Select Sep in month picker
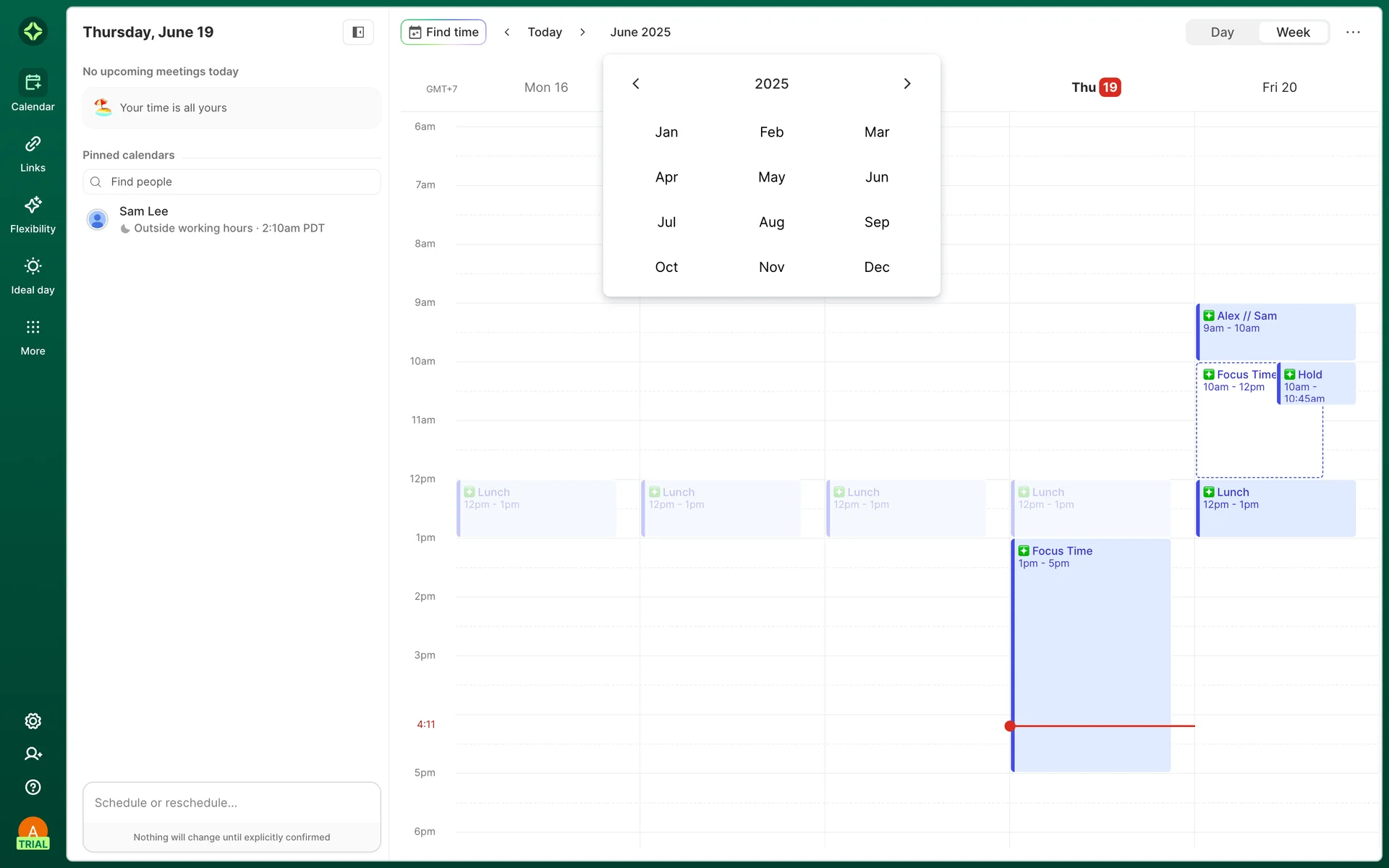 click(876, 222)
